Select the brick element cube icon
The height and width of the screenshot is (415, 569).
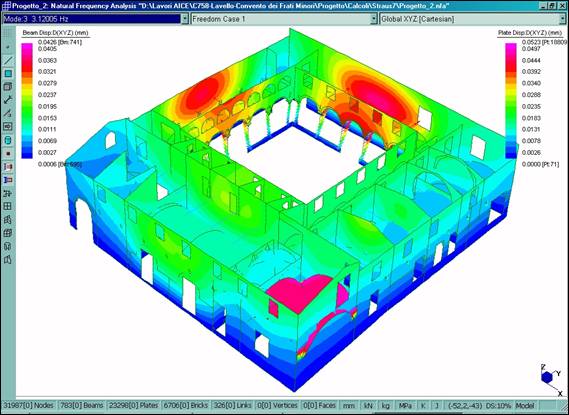pos(8,87)
